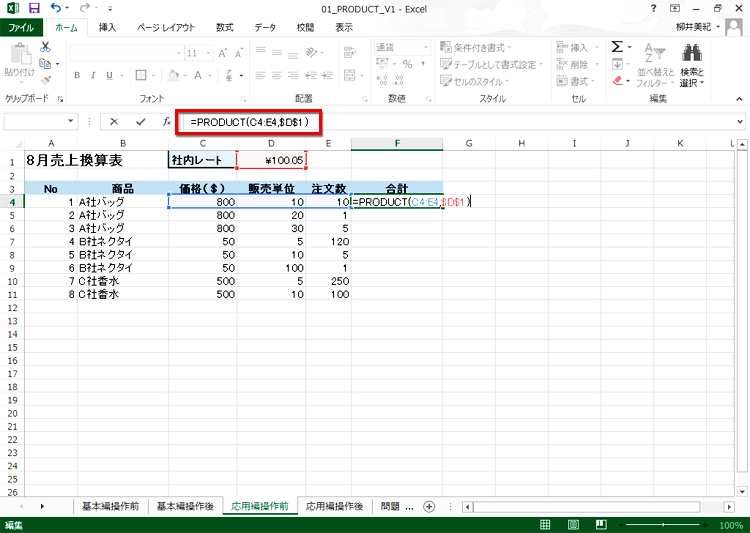
Task: Open the Name Box dropdown arrow
Action: [71, 121]
